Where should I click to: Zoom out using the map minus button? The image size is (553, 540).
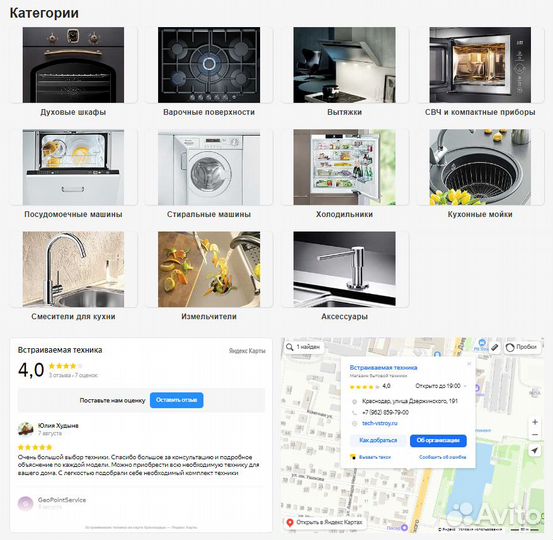[x=535, y=435]
